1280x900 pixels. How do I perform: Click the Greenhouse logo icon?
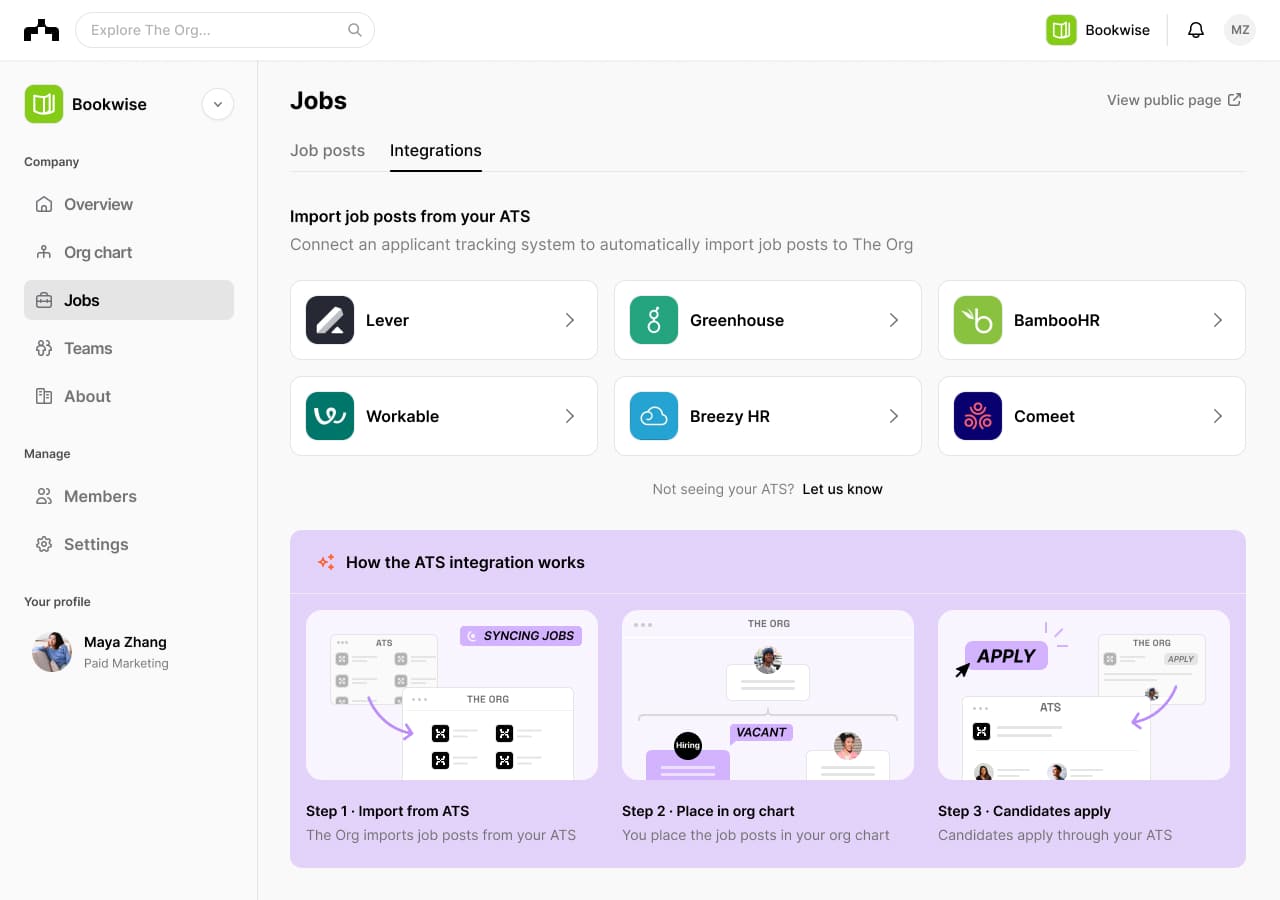tap(654, 320)
